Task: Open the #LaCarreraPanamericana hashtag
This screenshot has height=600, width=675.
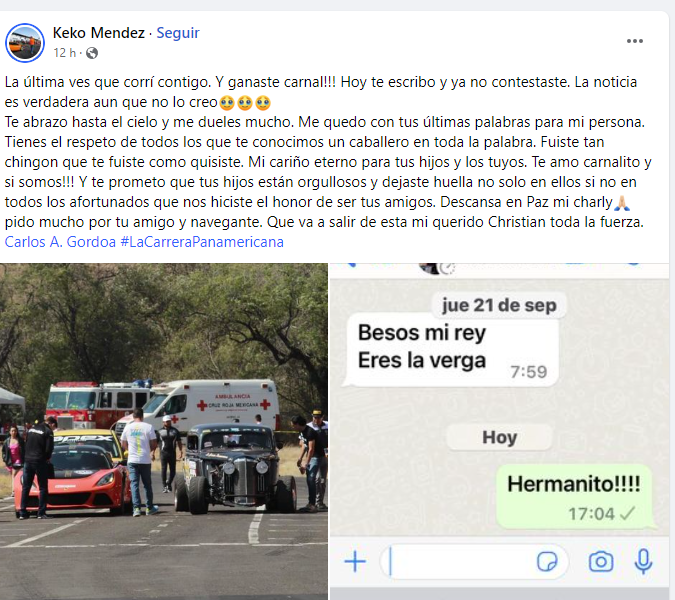Action: point(202,242)
